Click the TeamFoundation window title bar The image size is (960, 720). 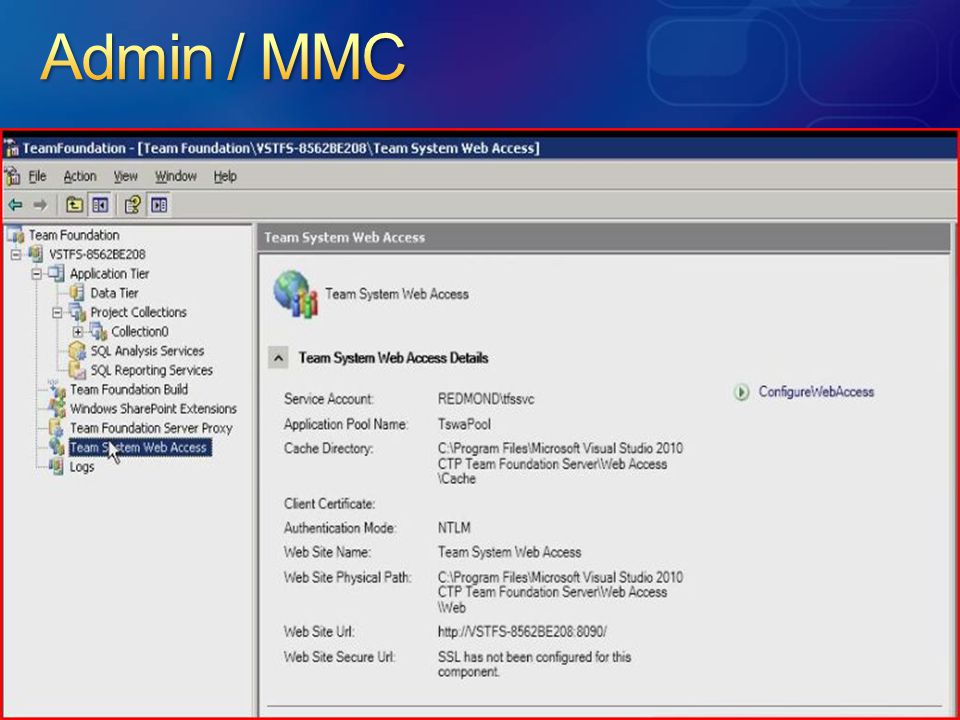click(x=480, y=148)
